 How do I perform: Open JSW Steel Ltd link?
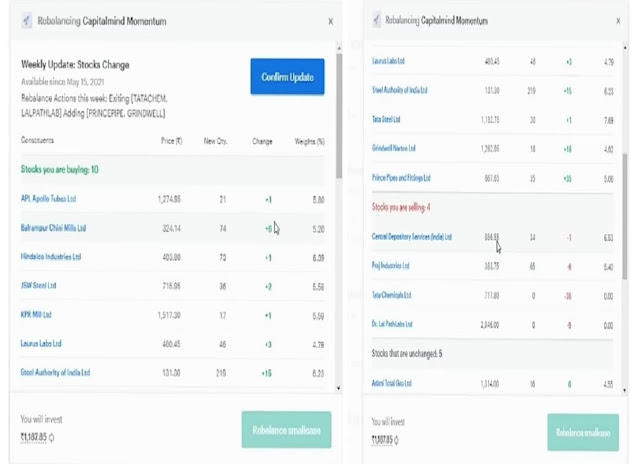(x=38, y=285)
